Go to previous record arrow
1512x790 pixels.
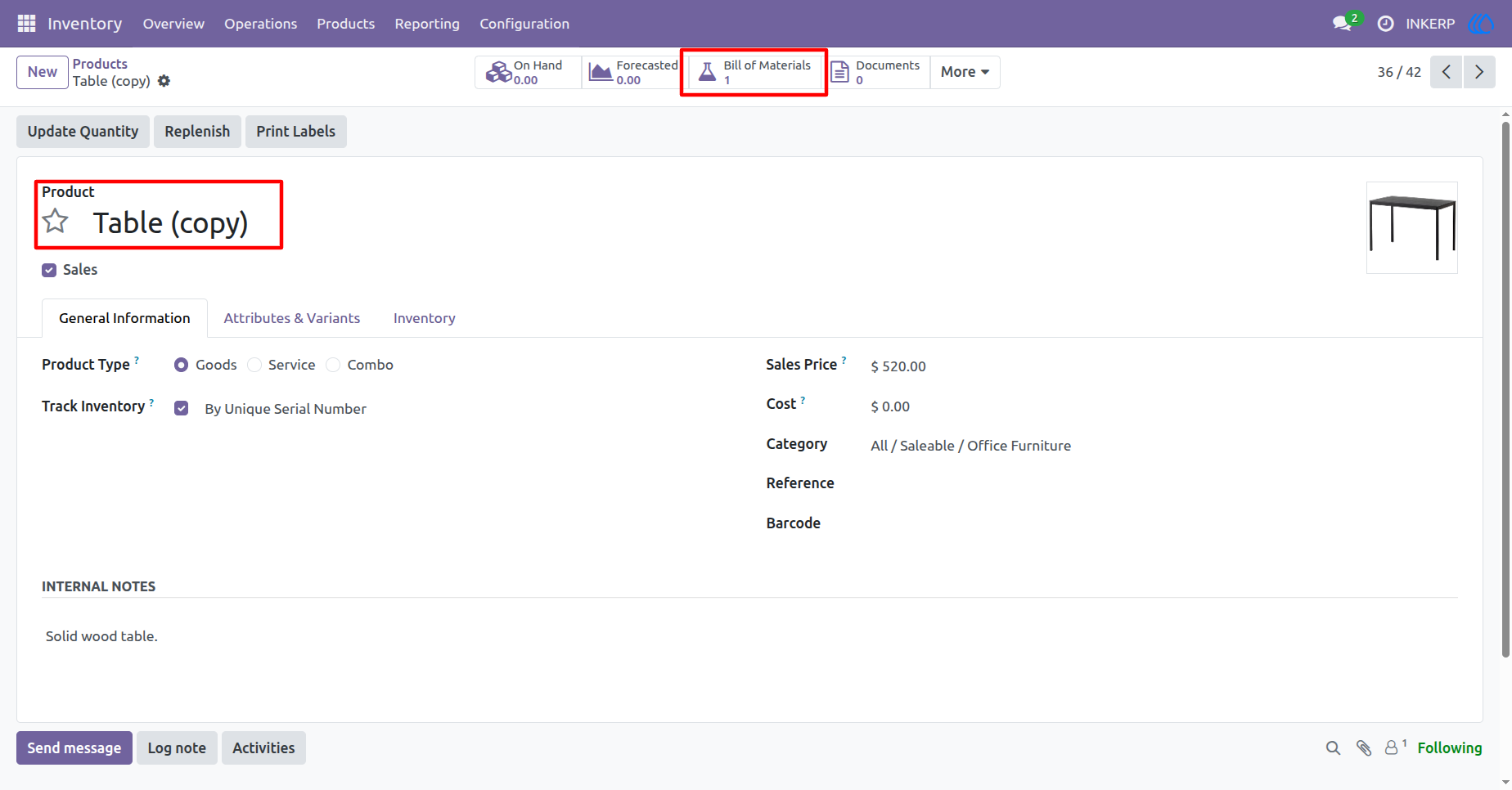[1446, 72]
